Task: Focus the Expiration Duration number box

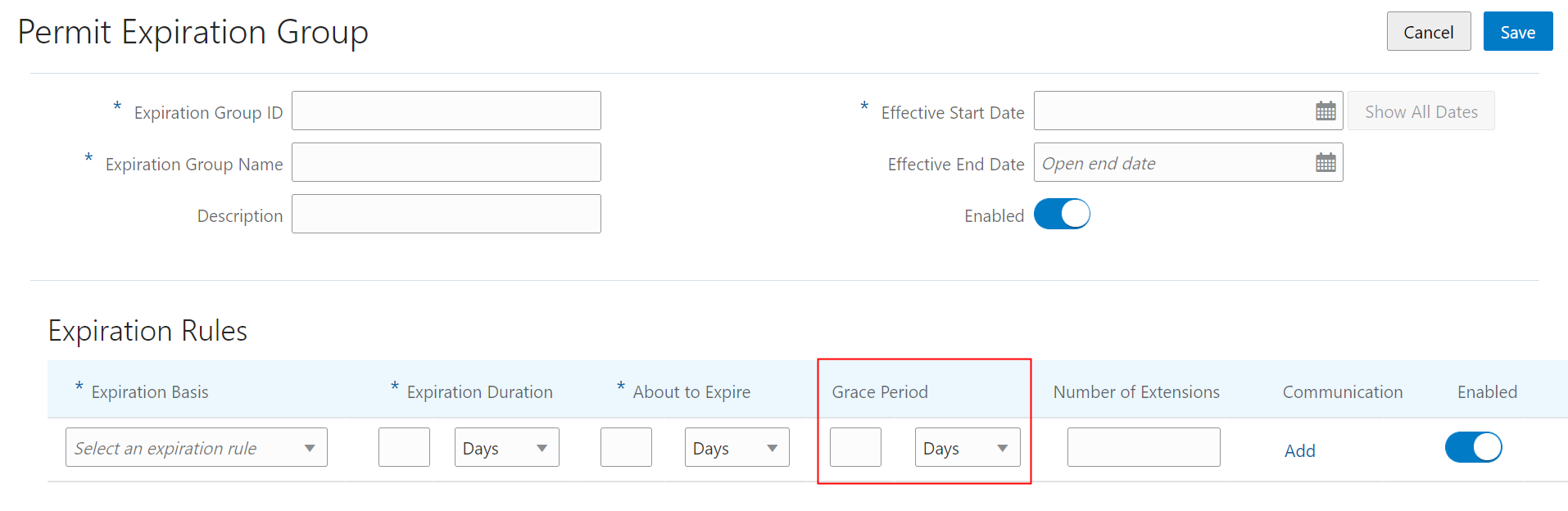Action: click(x=404, y=448)
